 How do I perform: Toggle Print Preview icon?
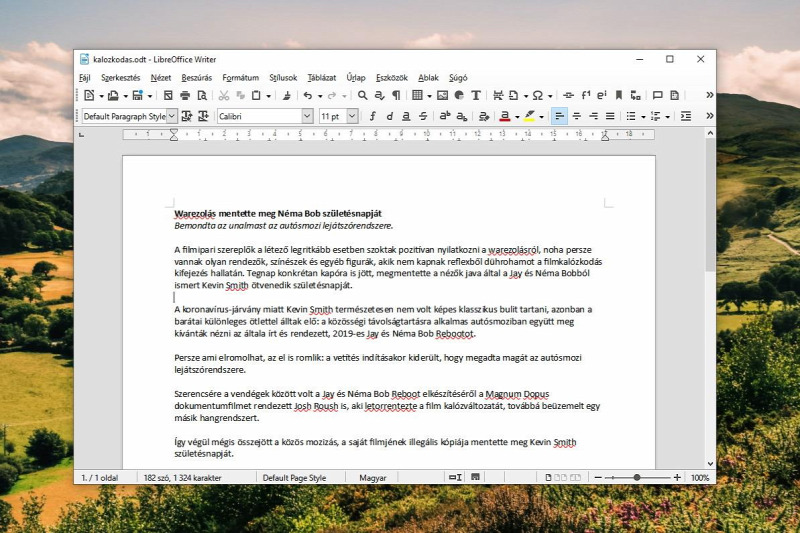coord(202,95)
